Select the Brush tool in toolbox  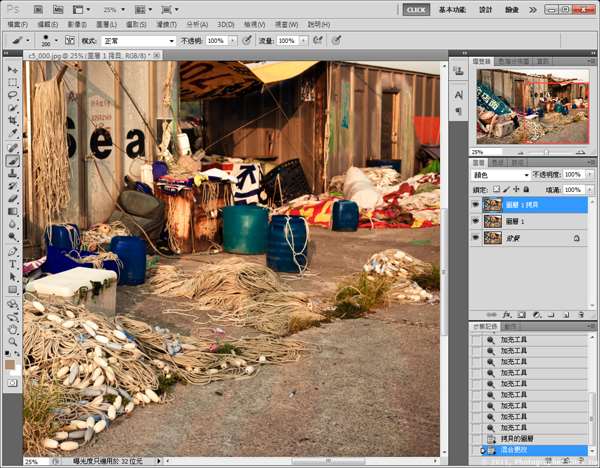(13, 161)
